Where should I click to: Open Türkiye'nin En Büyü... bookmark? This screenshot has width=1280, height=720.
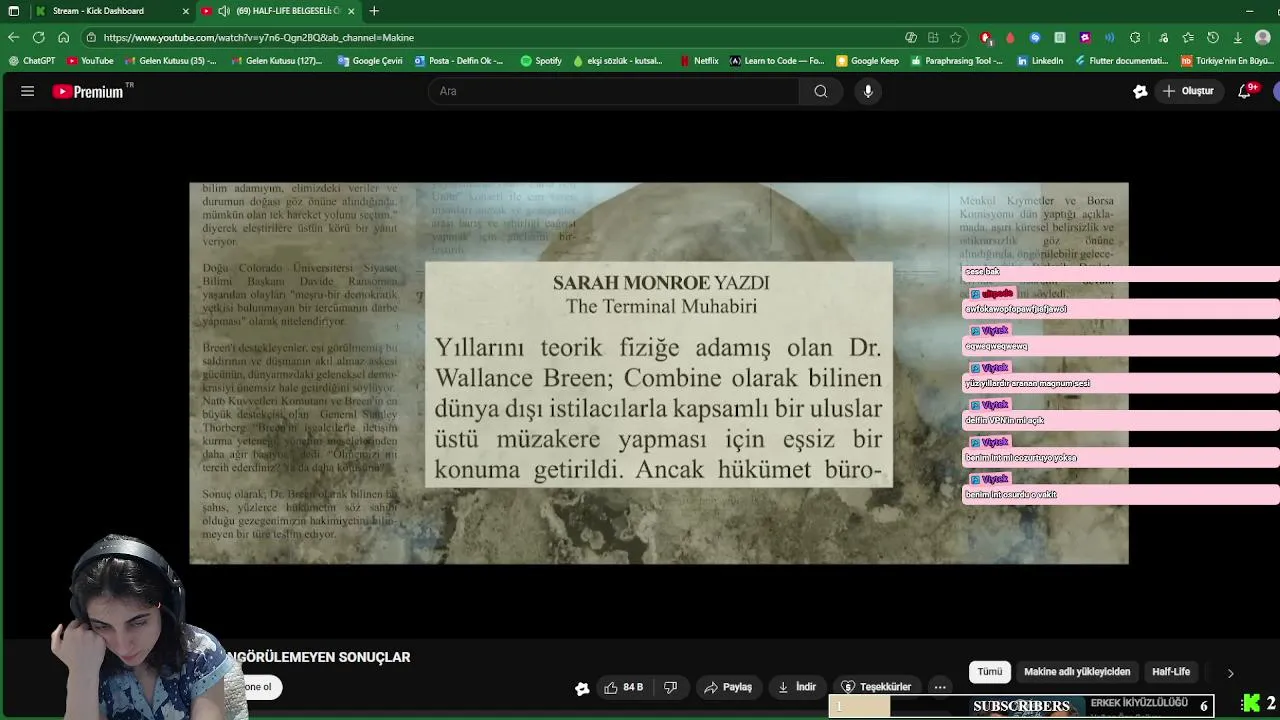pos(1228,60)
